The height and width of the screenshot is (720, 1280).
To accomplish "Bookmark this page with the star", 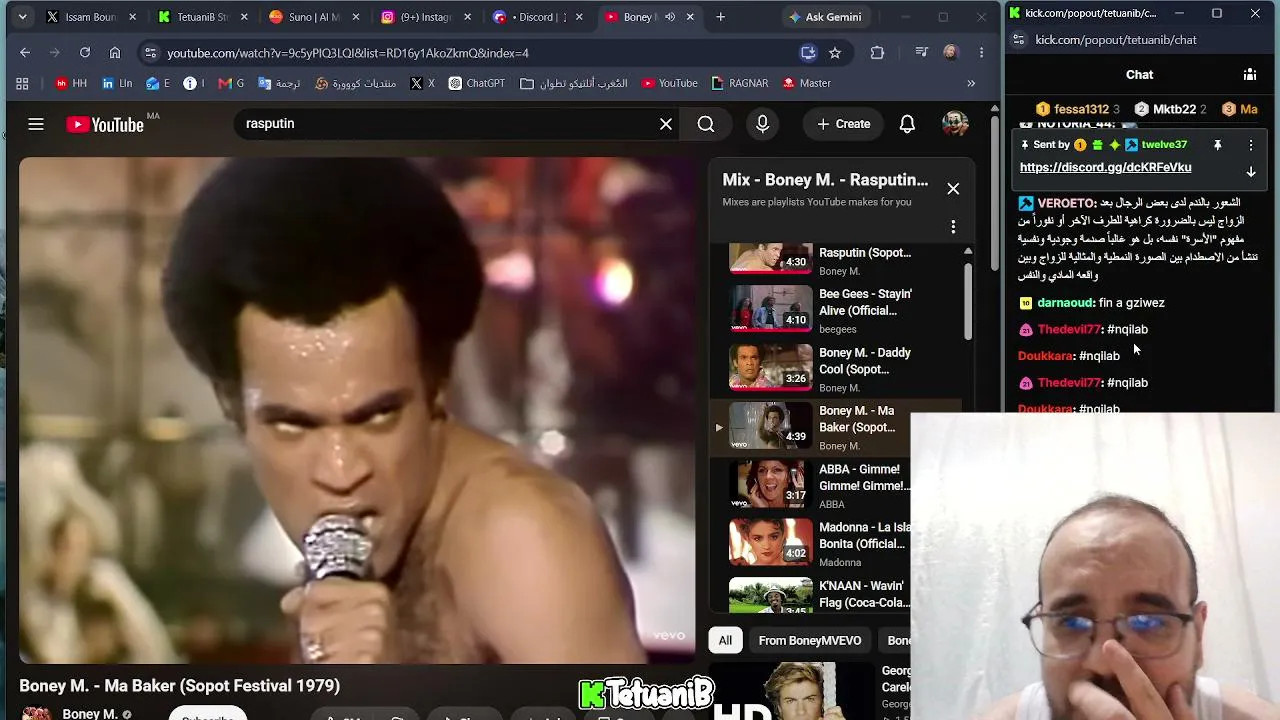I will coord(835,53).
